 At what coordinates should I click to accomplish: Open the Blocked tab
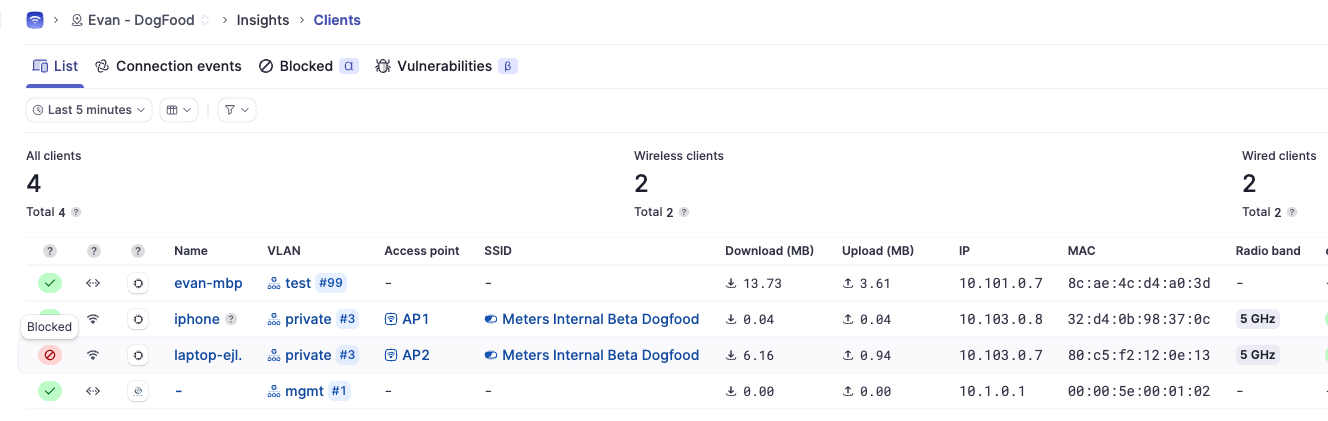click(305, 66)
